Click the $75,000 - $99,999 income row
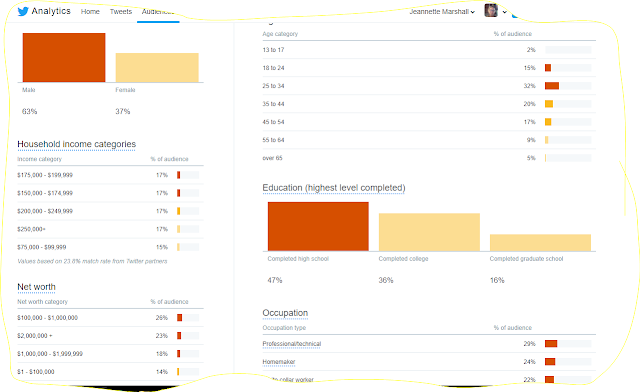 (x=110, y=247)
